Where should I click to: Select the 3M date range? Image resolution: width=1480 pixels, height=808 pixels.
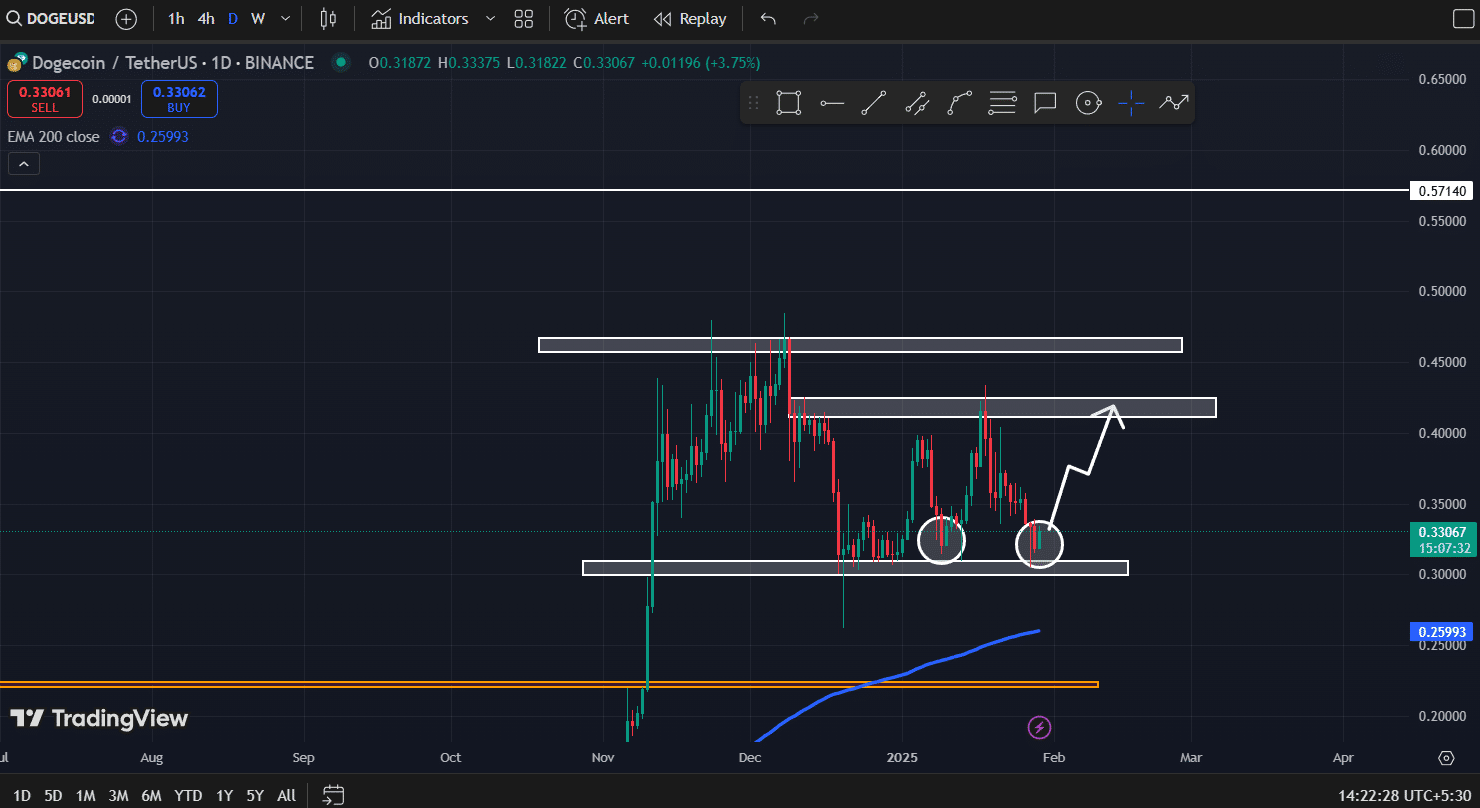[118, 795]
